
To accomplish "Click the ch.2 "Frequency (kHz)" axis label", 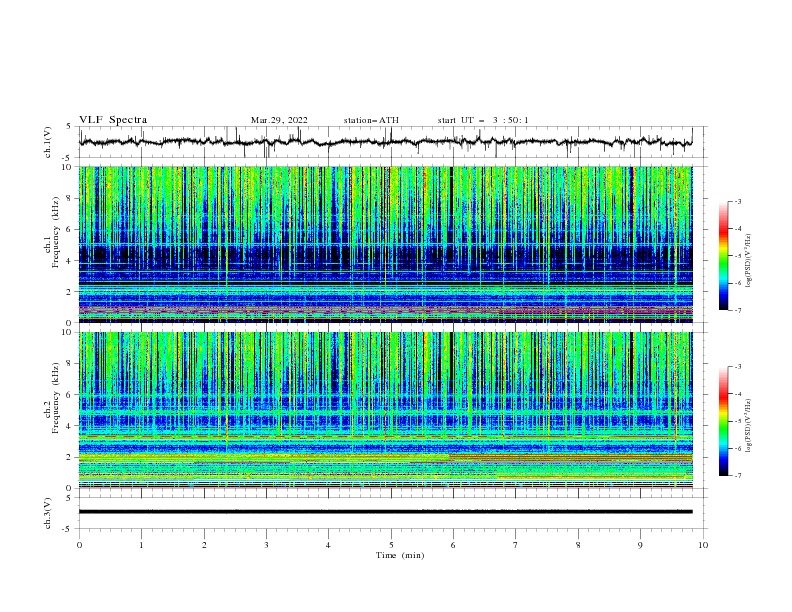I will 56,398.
